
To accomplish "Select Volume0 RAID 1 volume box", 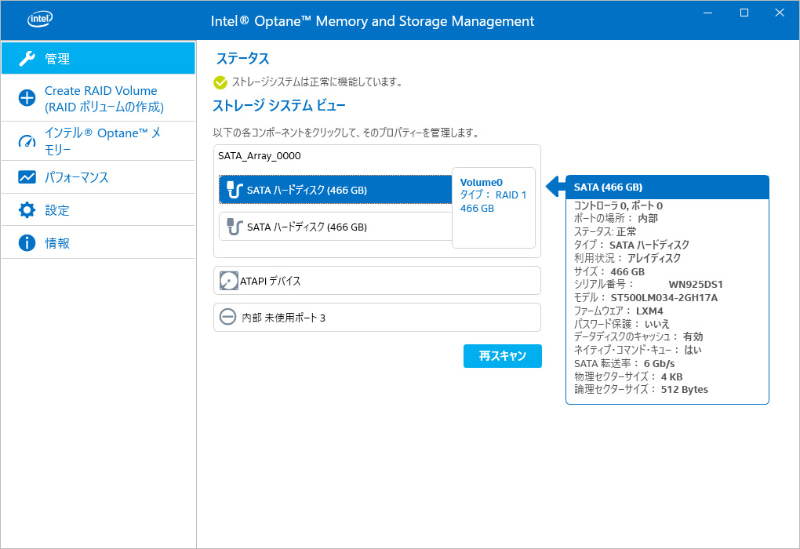I will pos(494,208).
